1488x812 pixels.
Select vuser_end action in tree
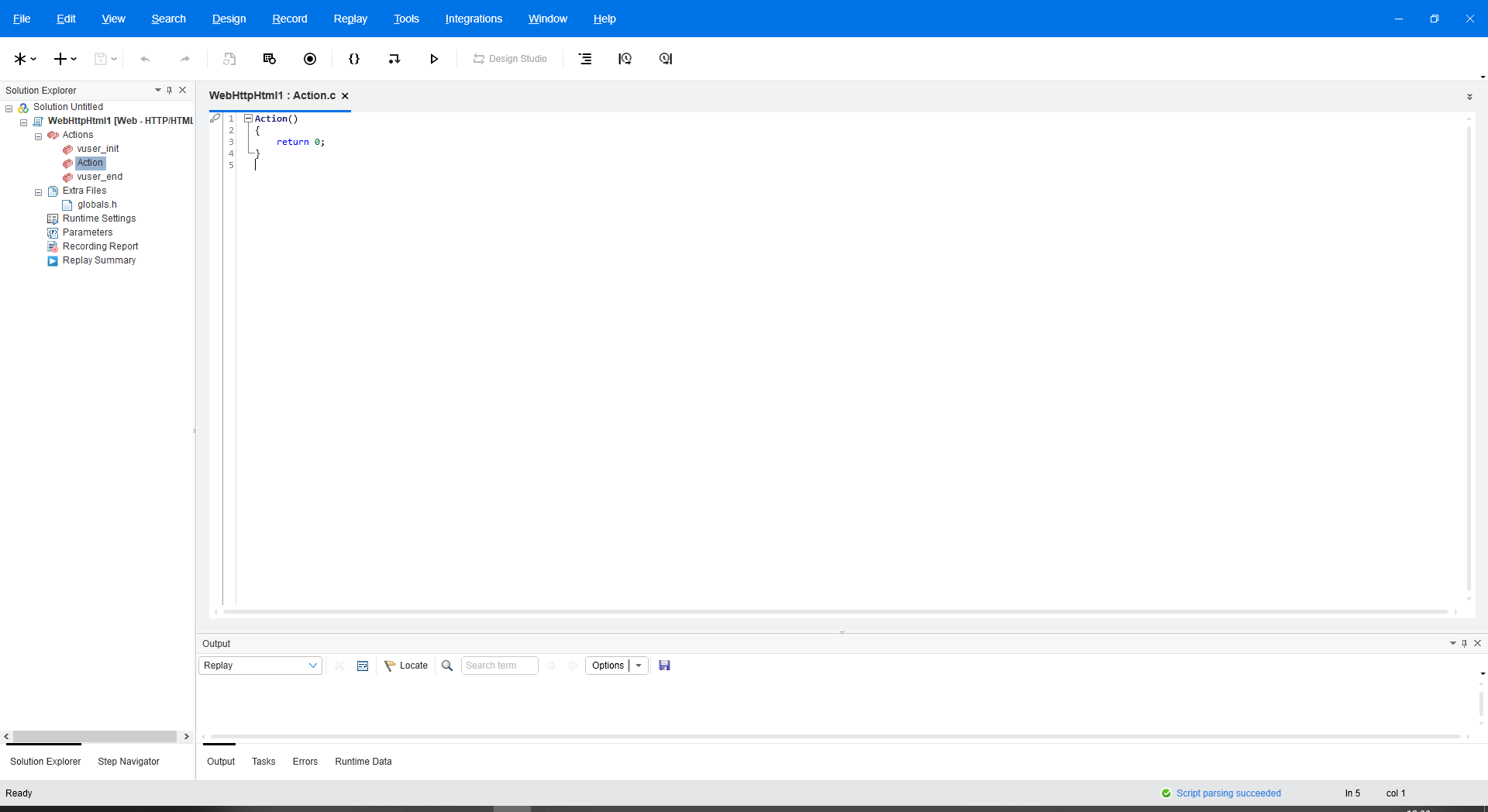coord(99,177)
